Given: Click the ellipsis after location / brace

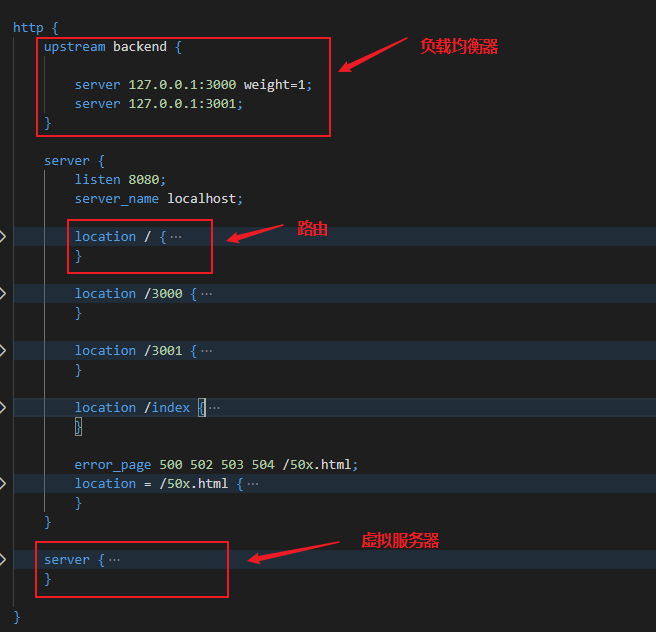Looking at the screenshot, I should 176,237.
